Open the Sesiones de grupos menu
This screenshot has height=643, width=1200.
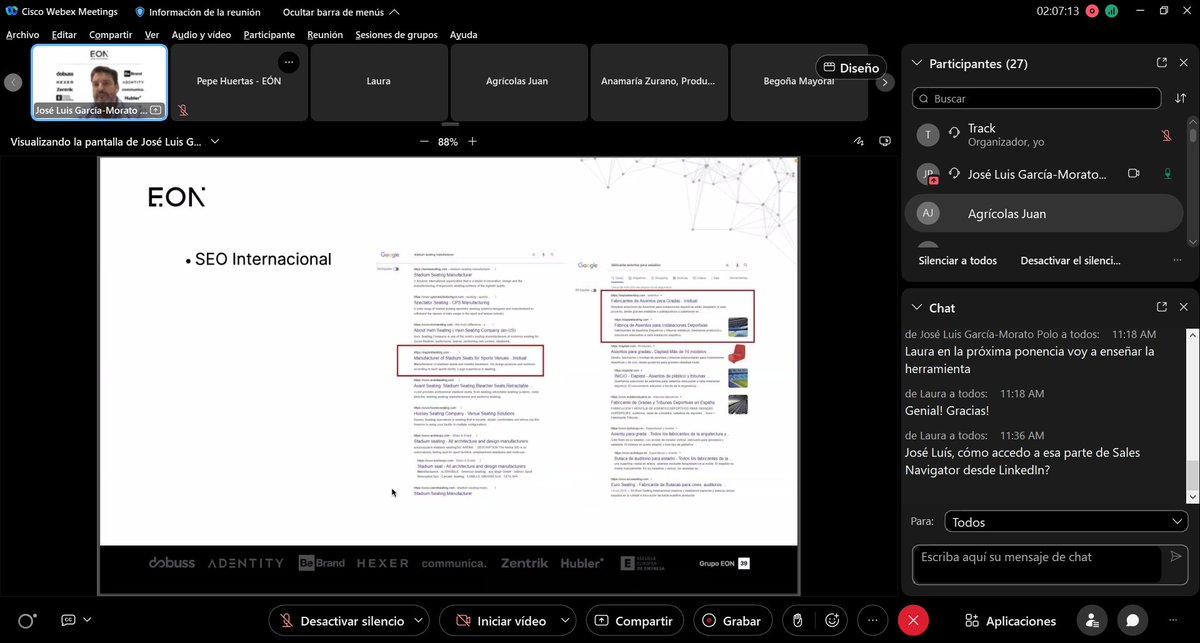tap(396, 34)
